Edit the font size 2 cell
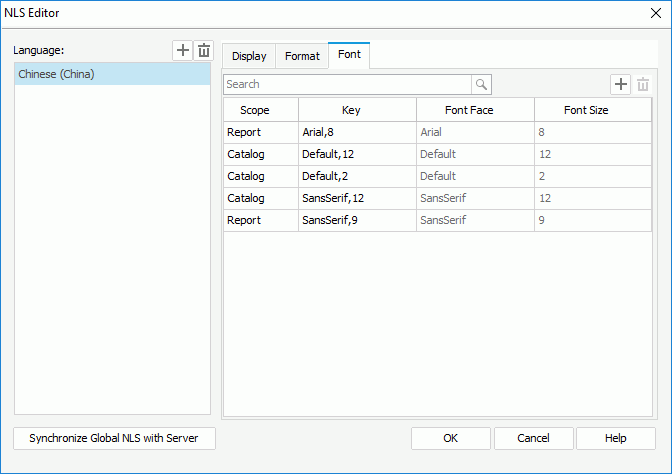The image size is (672, 474). pyautogui.click(x=593, y=176)
